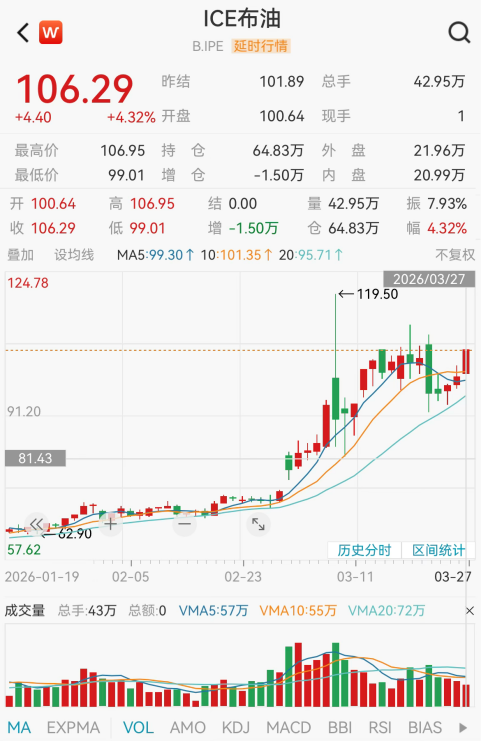Viewport: 481px width, 741px height.
Task: Open 历史分时 historical intraday view
Action: (364, 551)
